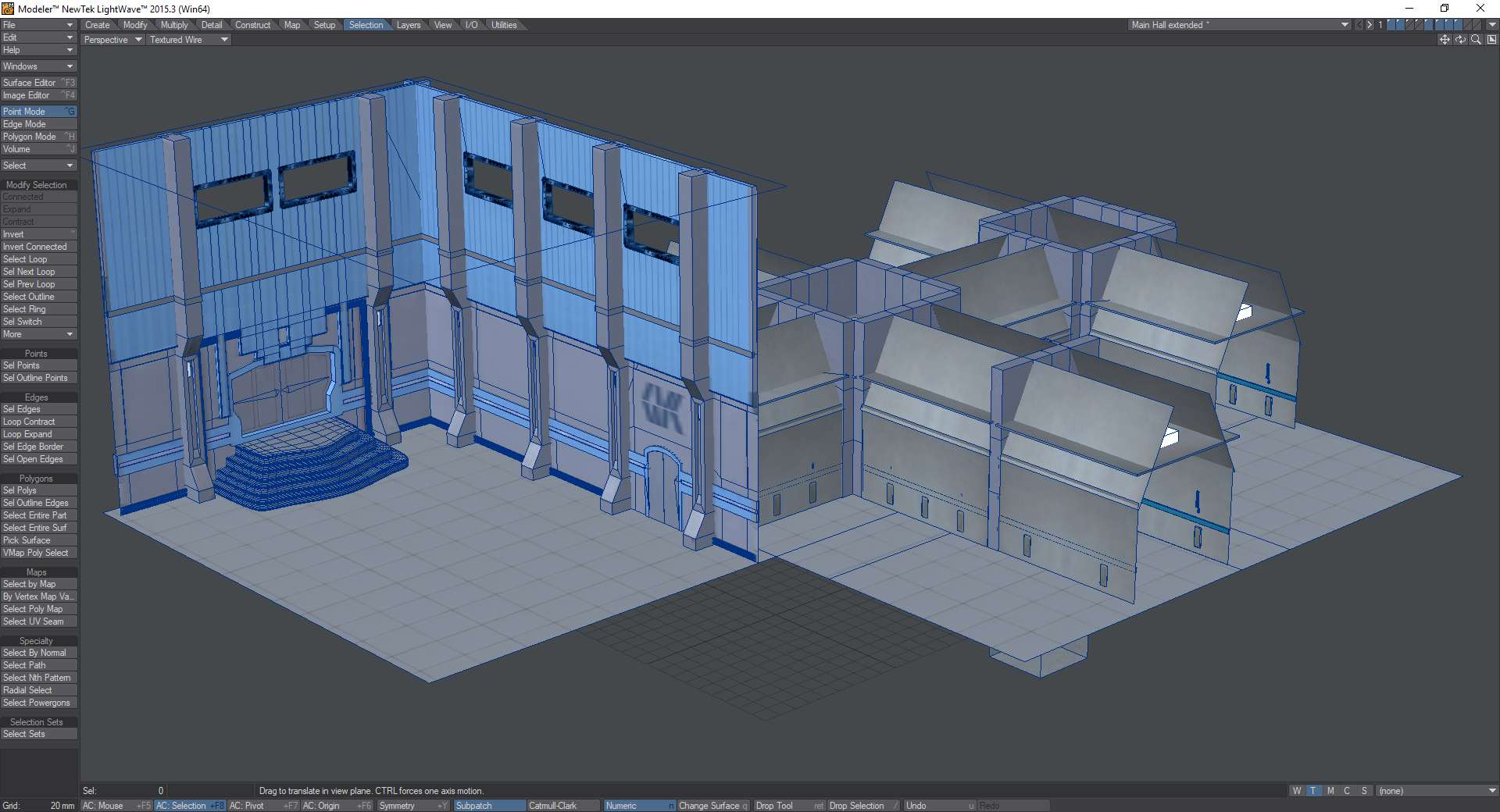Click Drop Selection button
Screen dimensions: 1500x812
tap(864, 806)
